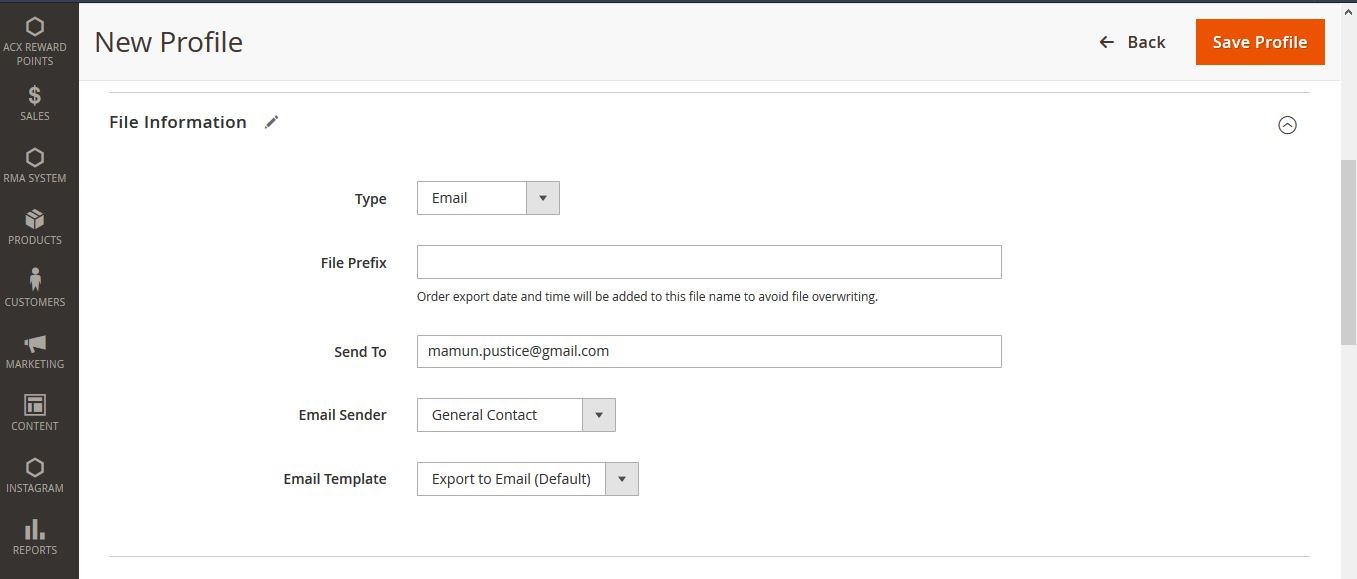Open the Marketing sidebar menu
Image resolution: width=1357 pixels, height=579 pixels.
(35, 352)
